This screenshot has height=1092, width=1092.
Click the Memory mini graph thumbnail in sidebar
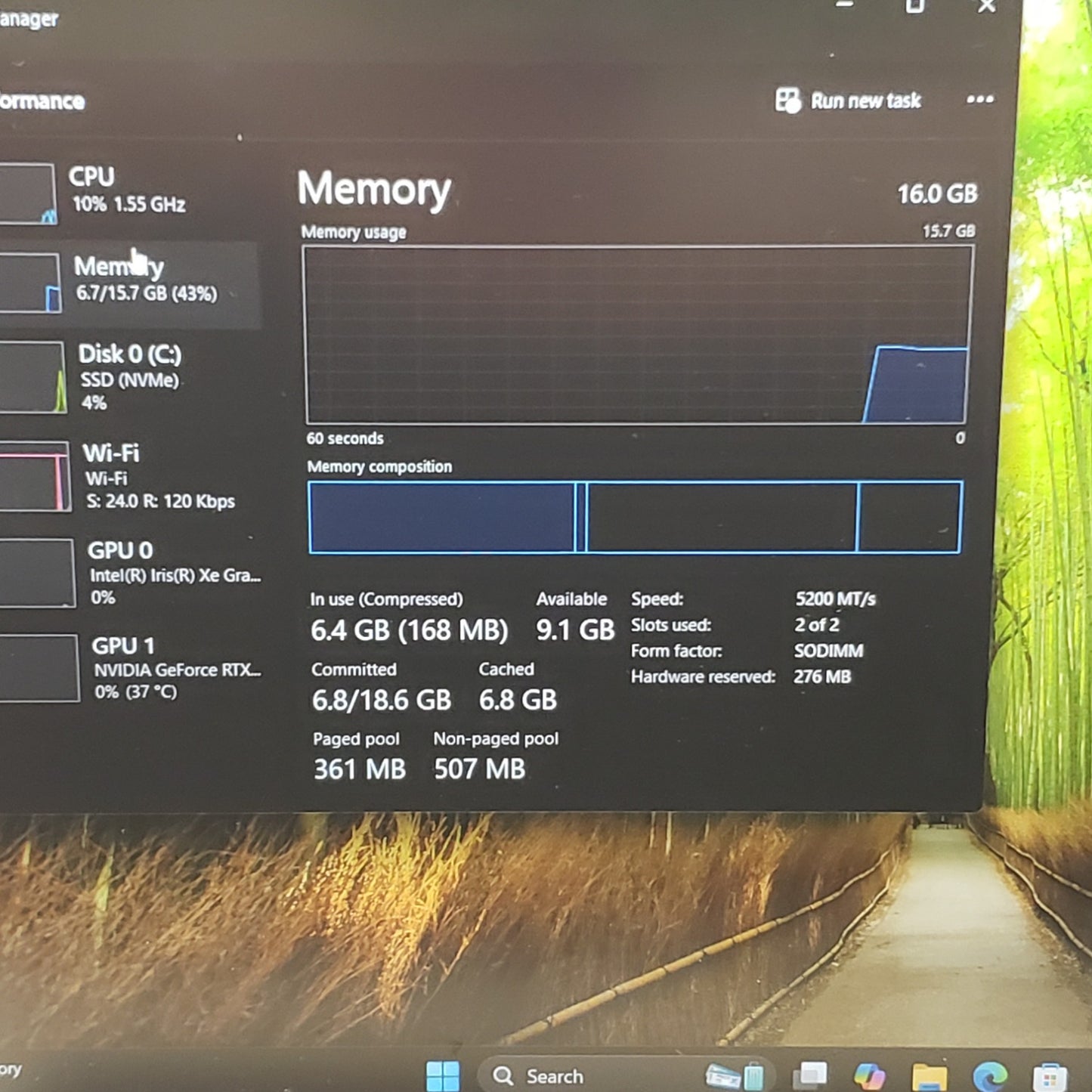click(x=30, y=283)
